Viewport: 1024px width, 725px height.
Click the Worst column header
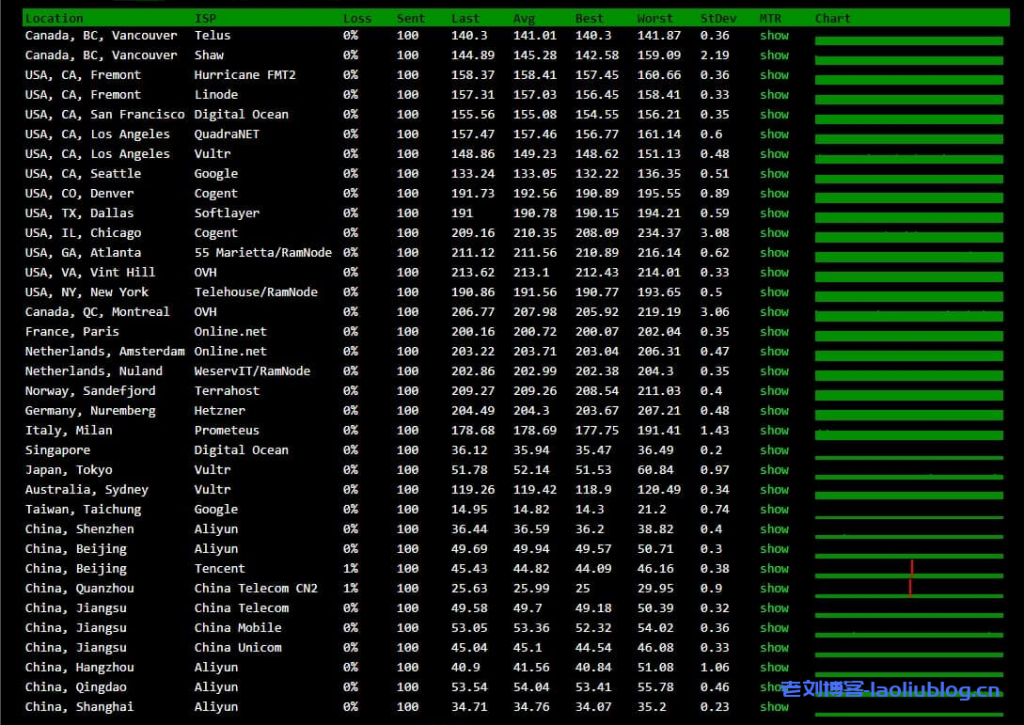point(655,18)
